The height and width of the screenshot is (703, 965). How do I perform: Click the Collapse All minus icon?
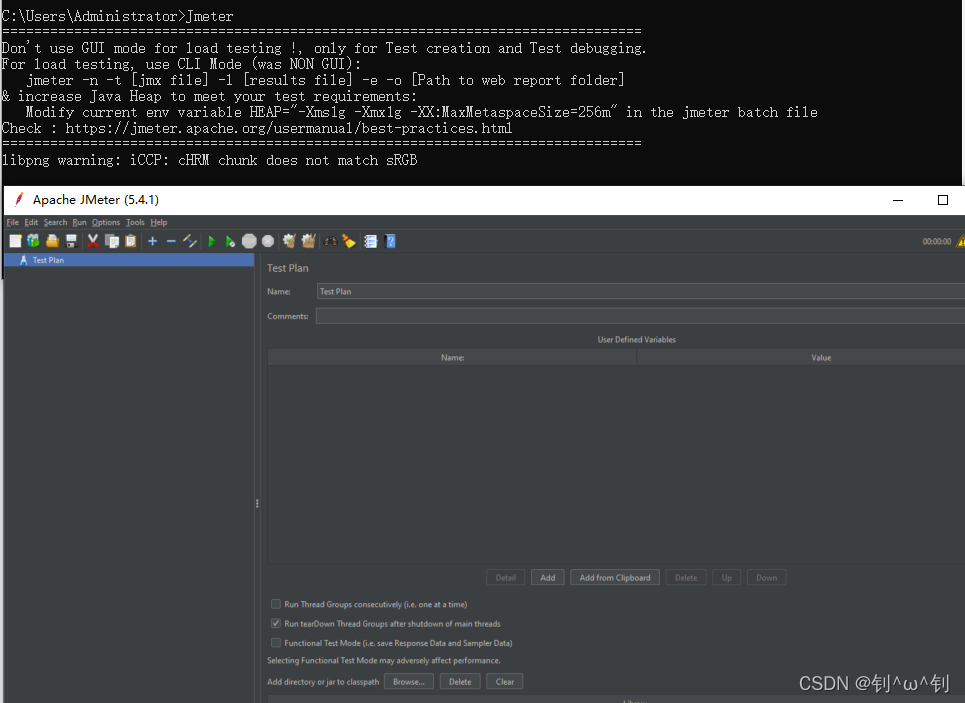[x=171, y=241]
